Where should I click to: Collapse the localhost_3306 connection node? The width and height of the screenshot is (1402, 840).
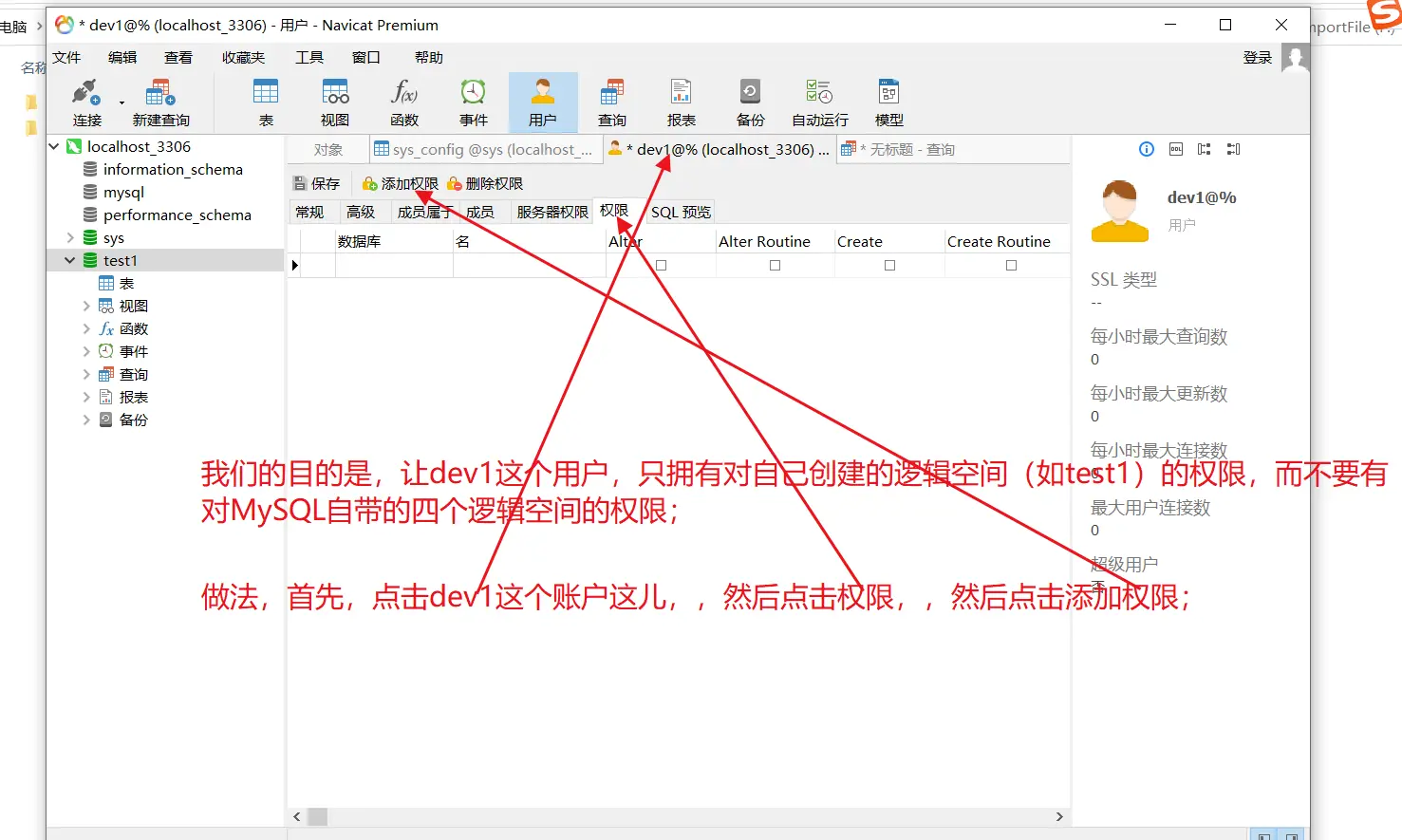point(54,146)
